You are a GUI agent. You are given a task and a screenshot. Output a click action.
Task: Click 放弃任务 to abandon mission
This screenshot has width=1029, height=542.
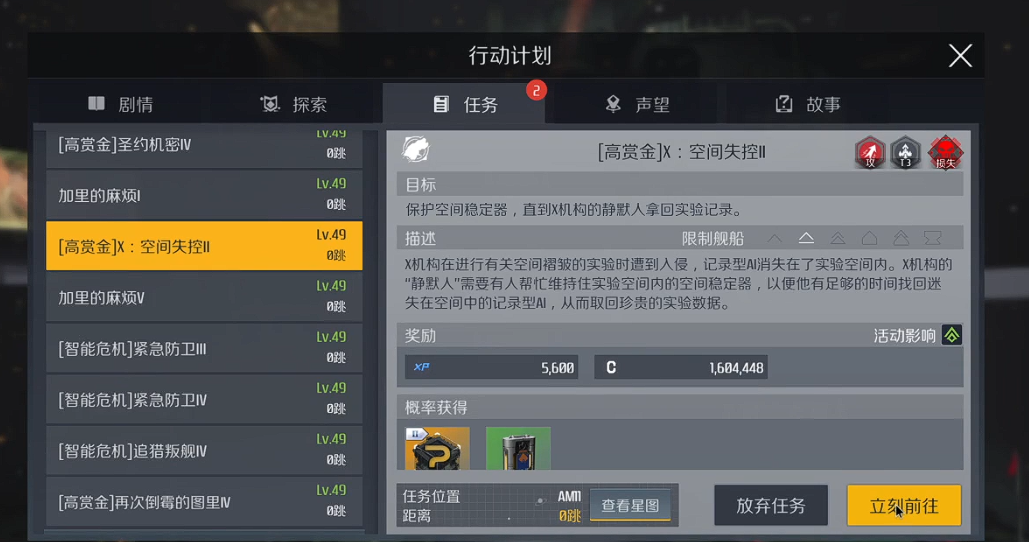pos(770,506)
